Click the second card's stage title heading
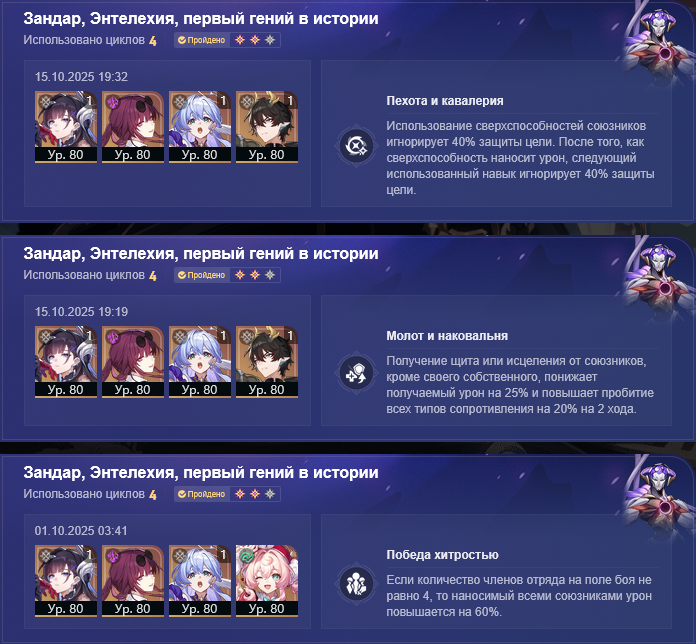This screenshot has width=696, height=644. click(201, 254)
